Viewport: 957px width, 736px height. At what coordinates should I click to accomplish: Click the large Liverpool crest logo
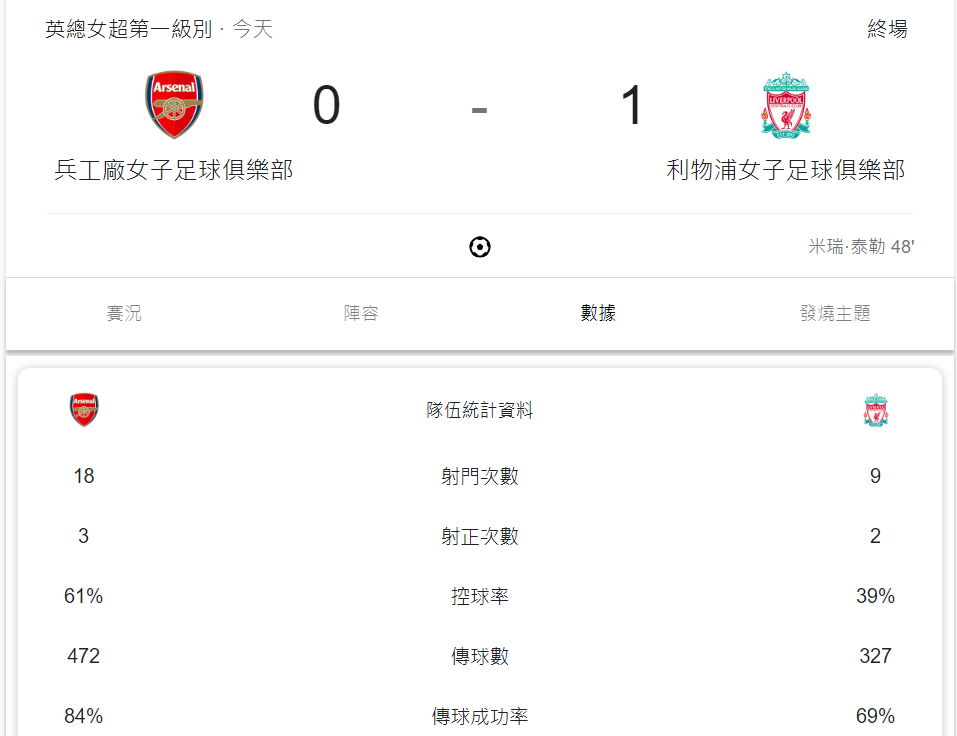785,105
